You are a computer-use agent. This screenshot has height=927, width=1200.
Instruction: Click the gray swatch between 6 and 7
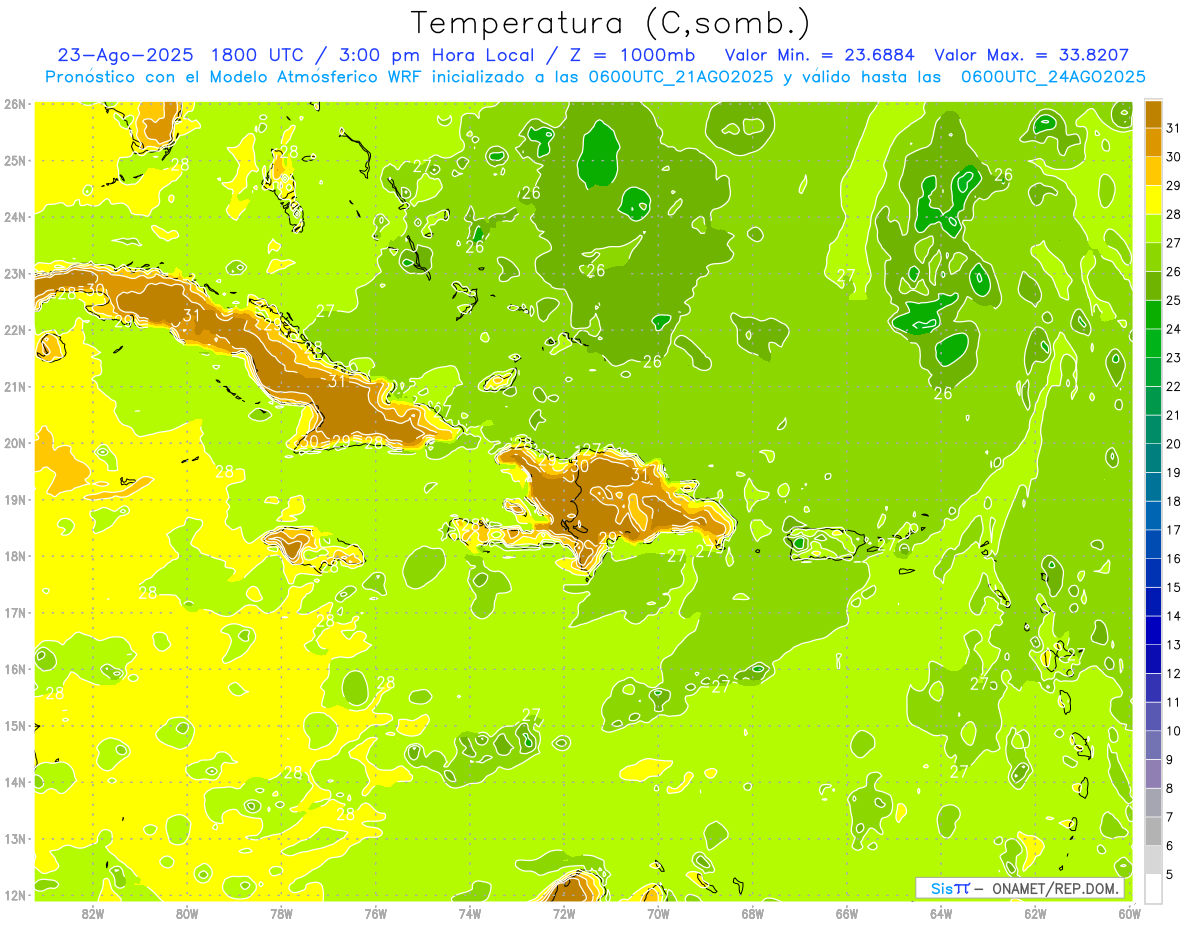pyautogui.click(x=1153, y=831)
